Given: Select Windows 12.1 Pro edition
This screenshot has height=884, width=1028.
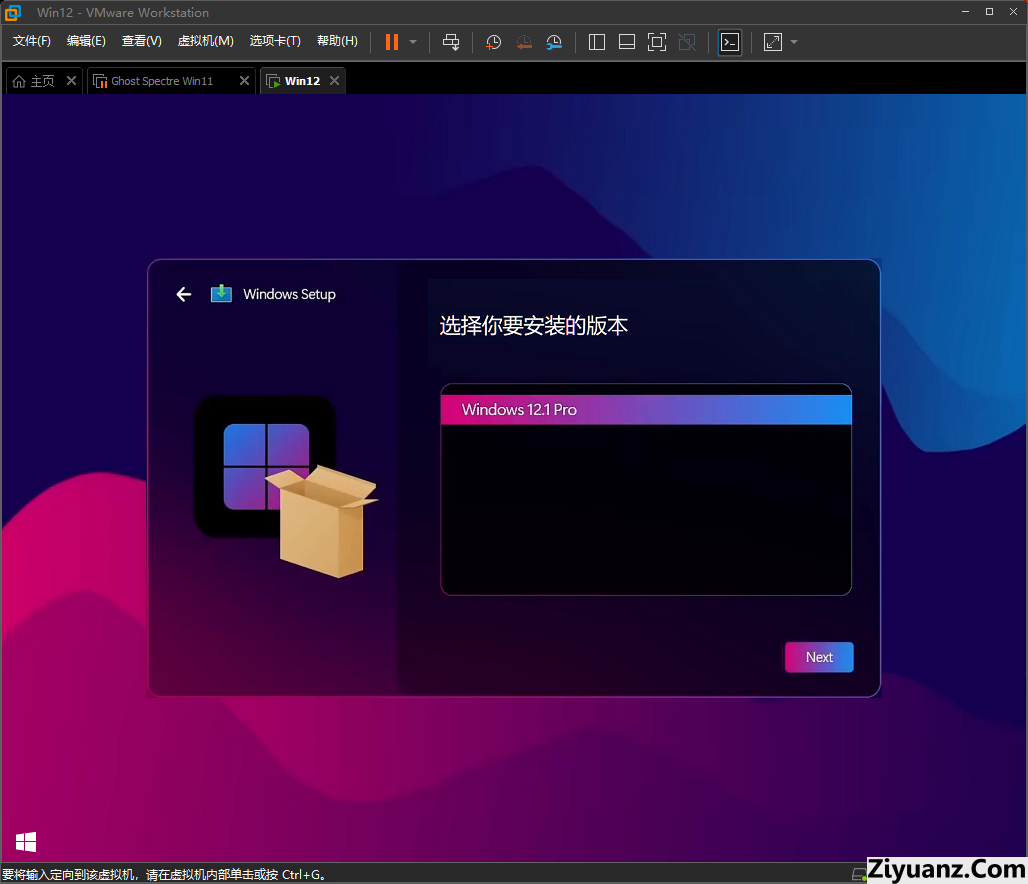Looking at the screenshot, I should (646, 410).
